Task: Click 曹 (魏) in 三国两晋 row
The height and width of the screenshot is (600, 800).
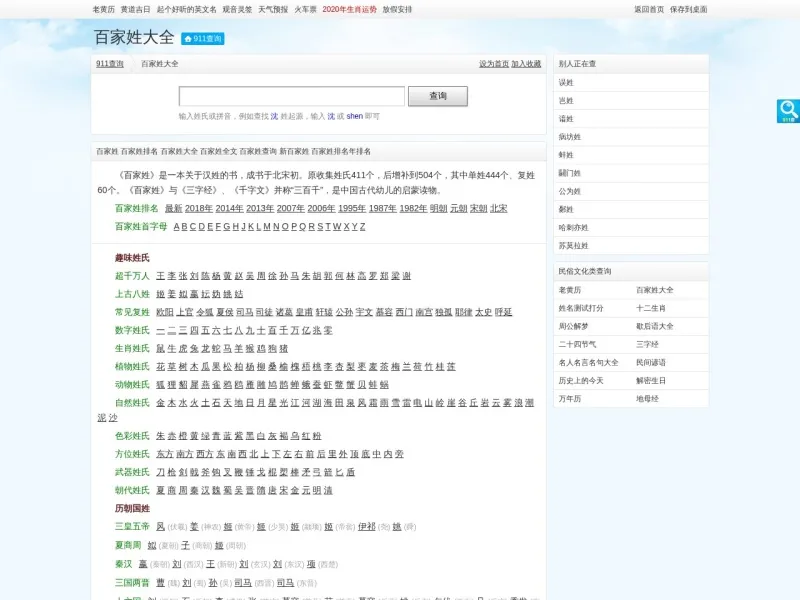Action: click(x=160, y=583)
